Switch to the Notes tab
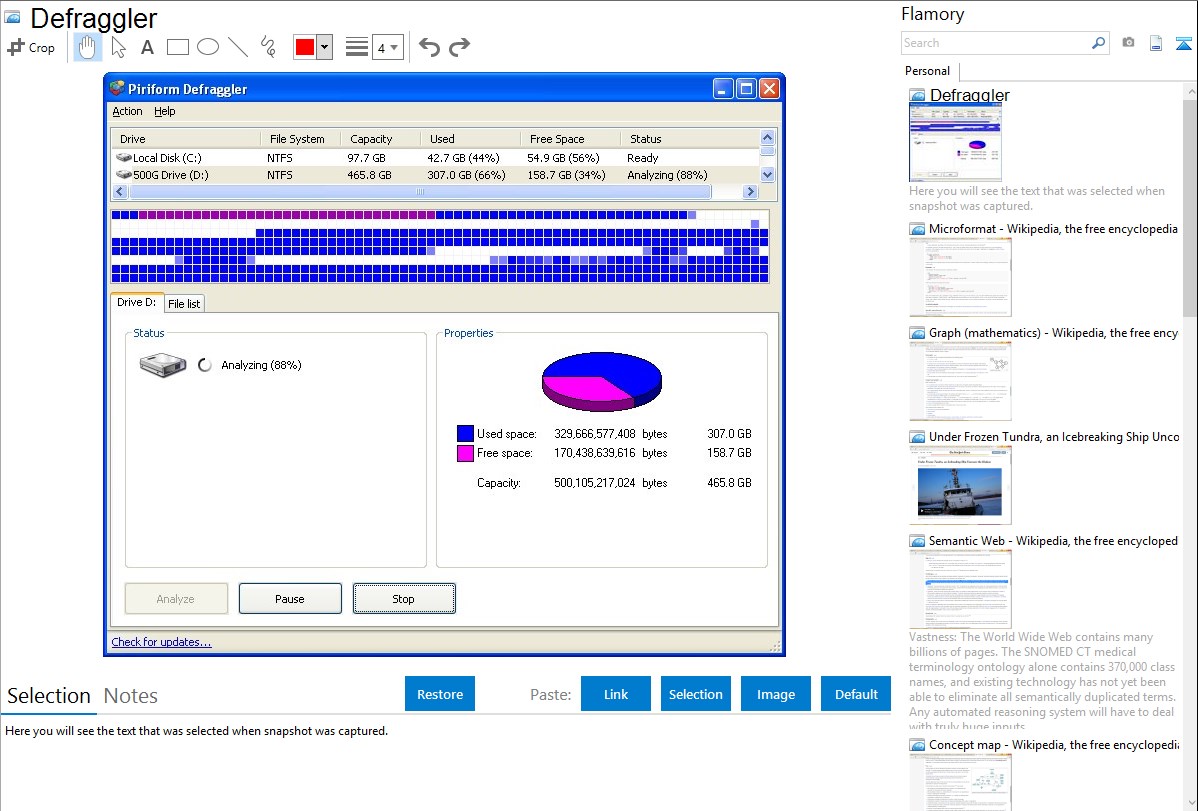 tap(131, 696)
